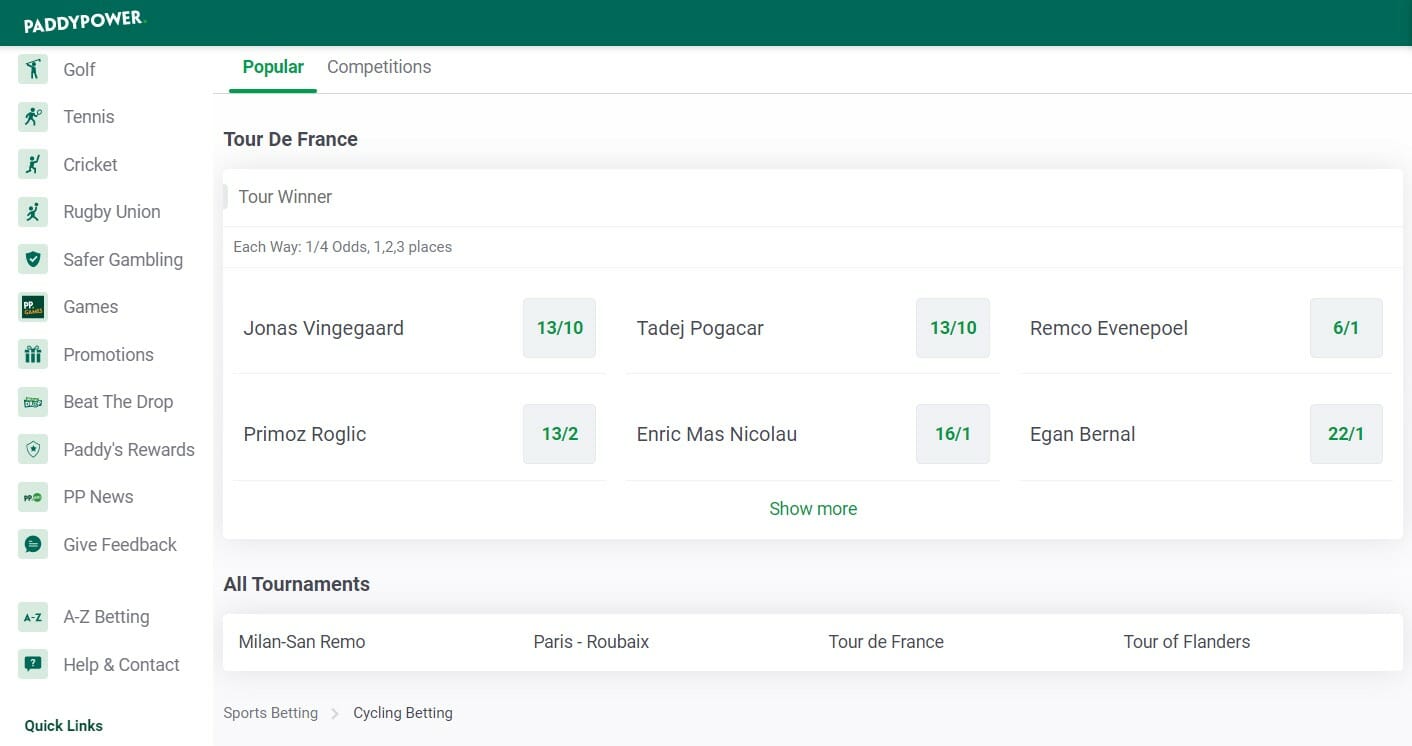Select the Rugby Union icon
The width and height of the screenshot is (1412, 746).
tap(33, 212)
